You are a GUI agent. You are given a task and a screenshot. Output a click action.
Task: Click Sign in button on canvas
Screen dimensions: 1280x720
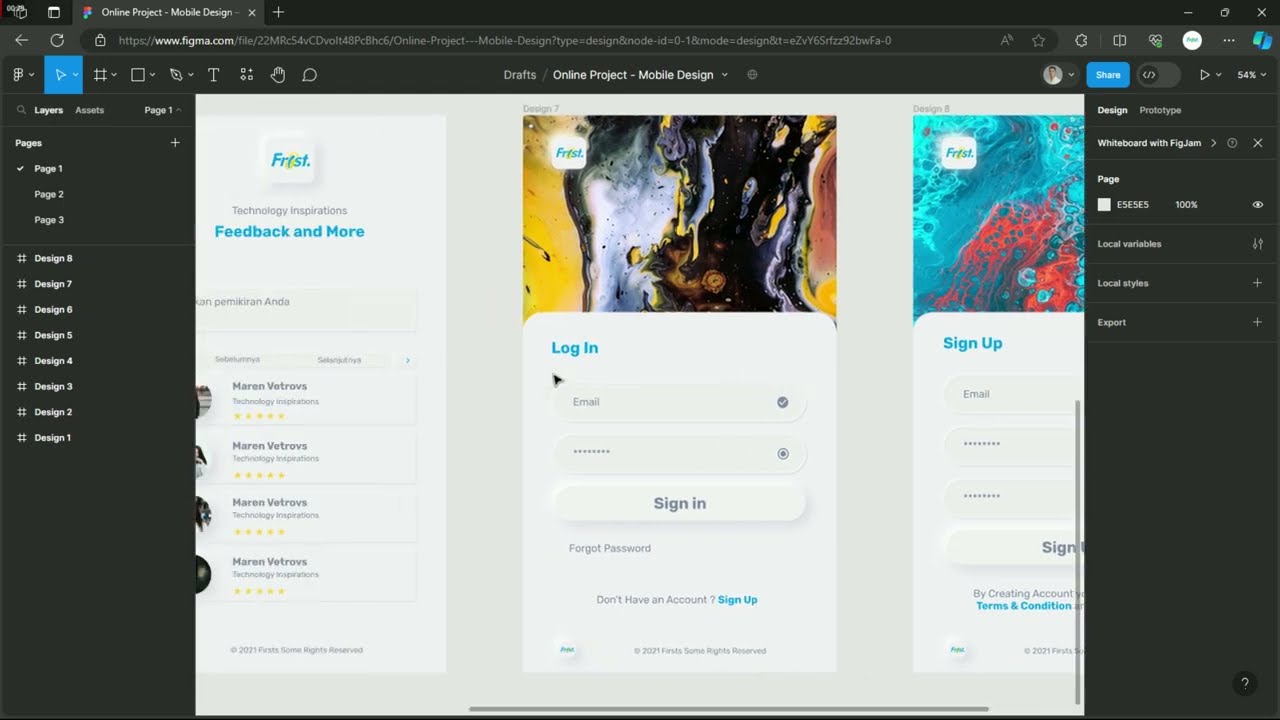680,503
